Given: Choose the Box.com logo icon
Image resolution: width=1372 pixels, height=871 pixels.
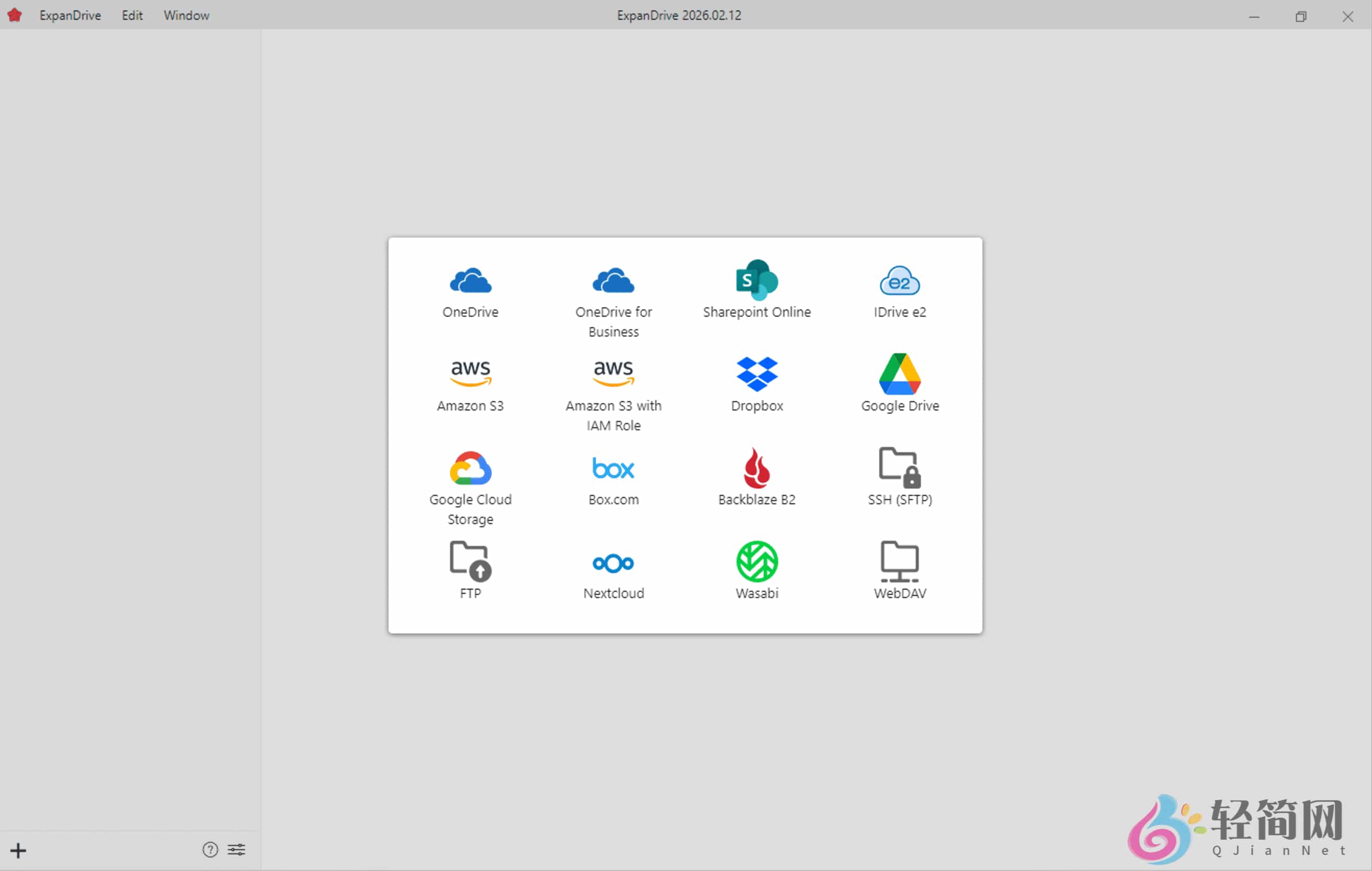Looking at the screenshot, I should pos(613,468).
